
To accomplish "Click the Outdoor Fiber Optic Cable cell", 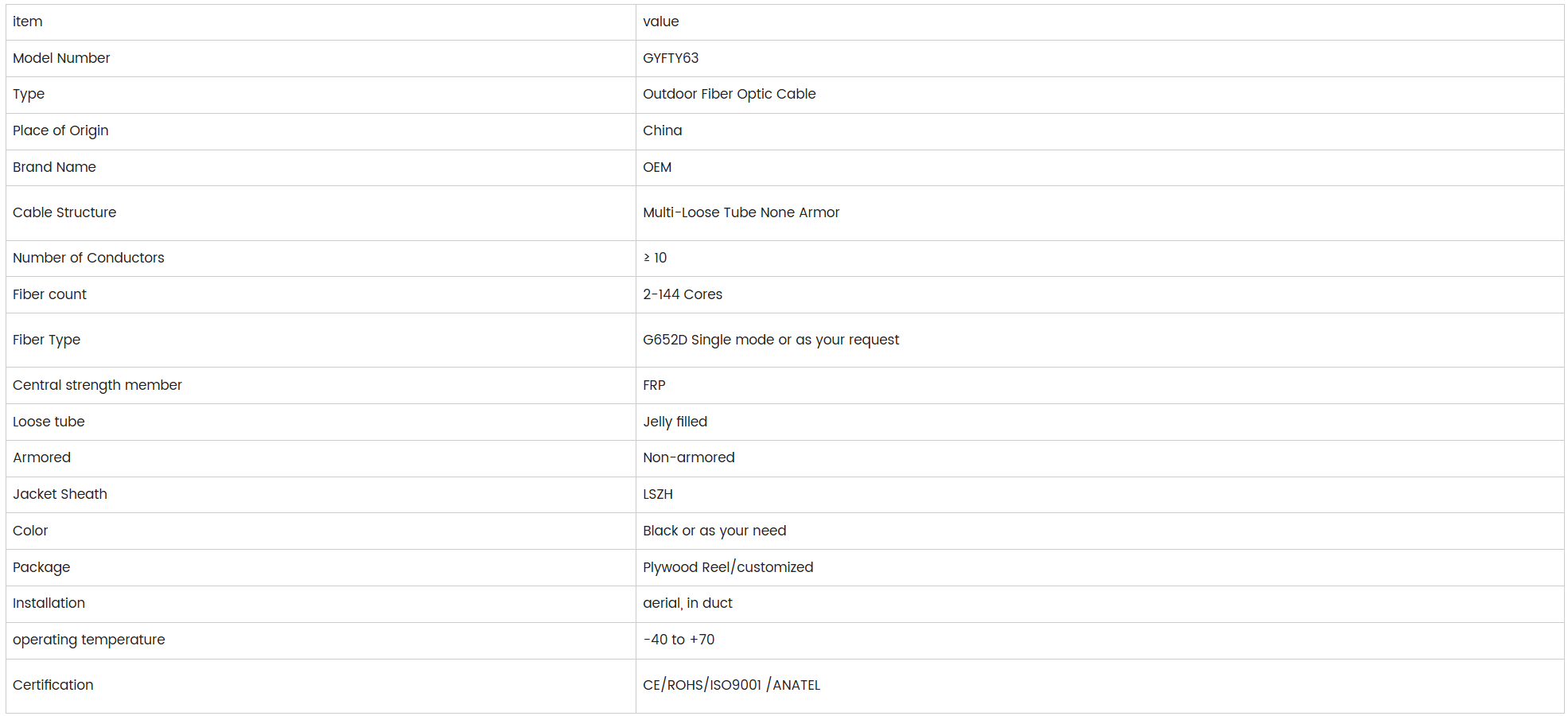I will click(1099, 95).
